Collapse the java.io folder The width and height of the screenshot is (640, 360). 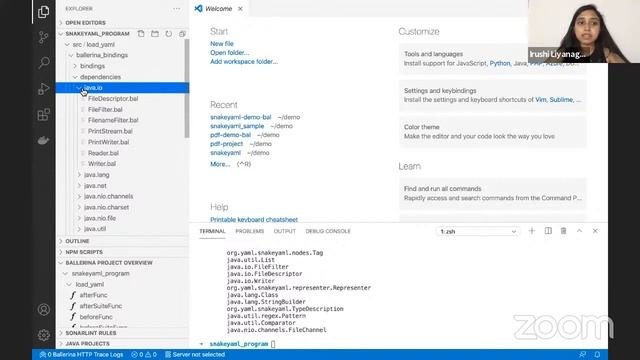pos(122,87)
